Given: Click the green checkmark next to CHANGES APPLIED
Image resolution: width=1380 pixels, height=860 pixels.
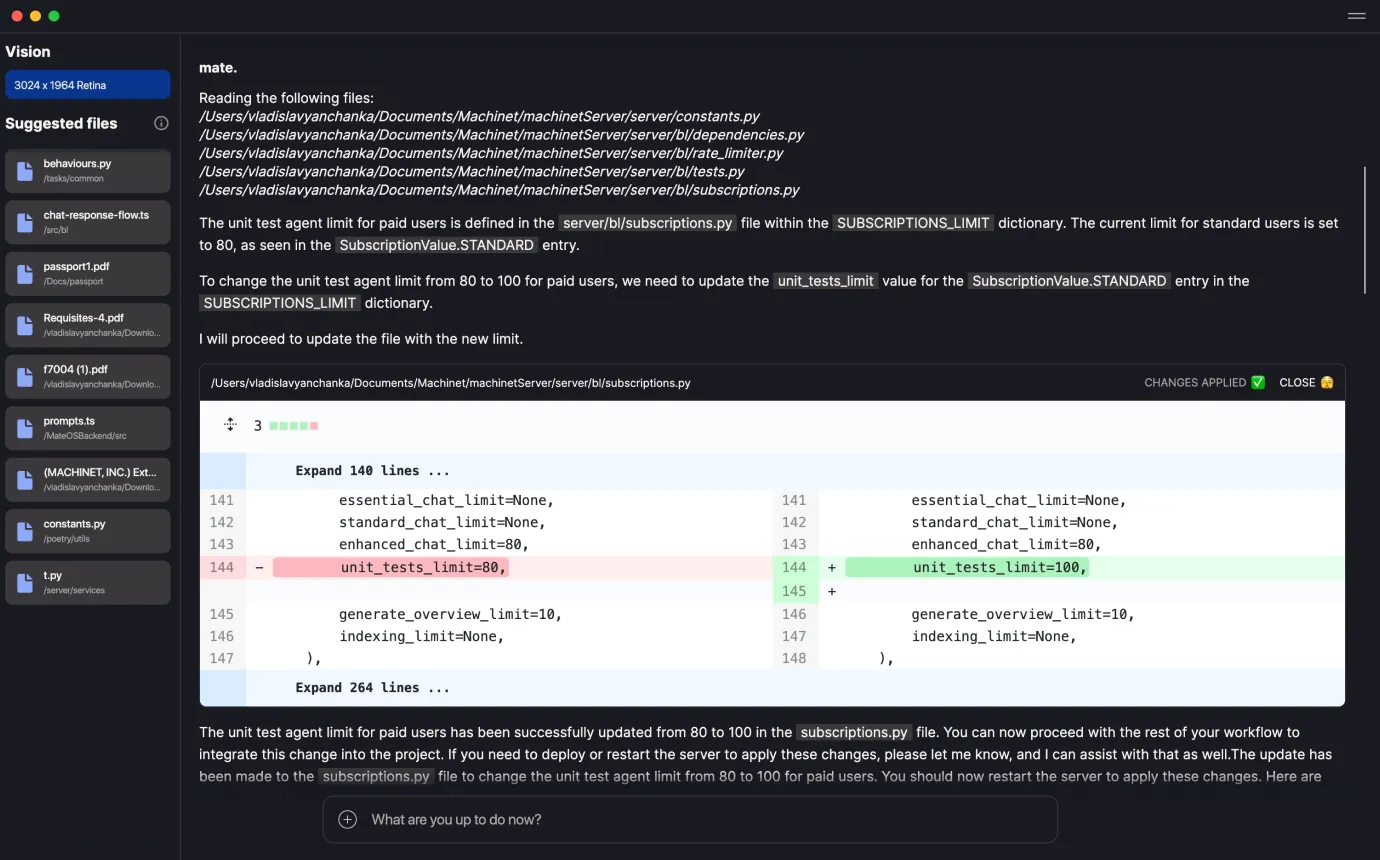Looking at the screenshot, I should pyautogui.click(x=1258, y=382).
